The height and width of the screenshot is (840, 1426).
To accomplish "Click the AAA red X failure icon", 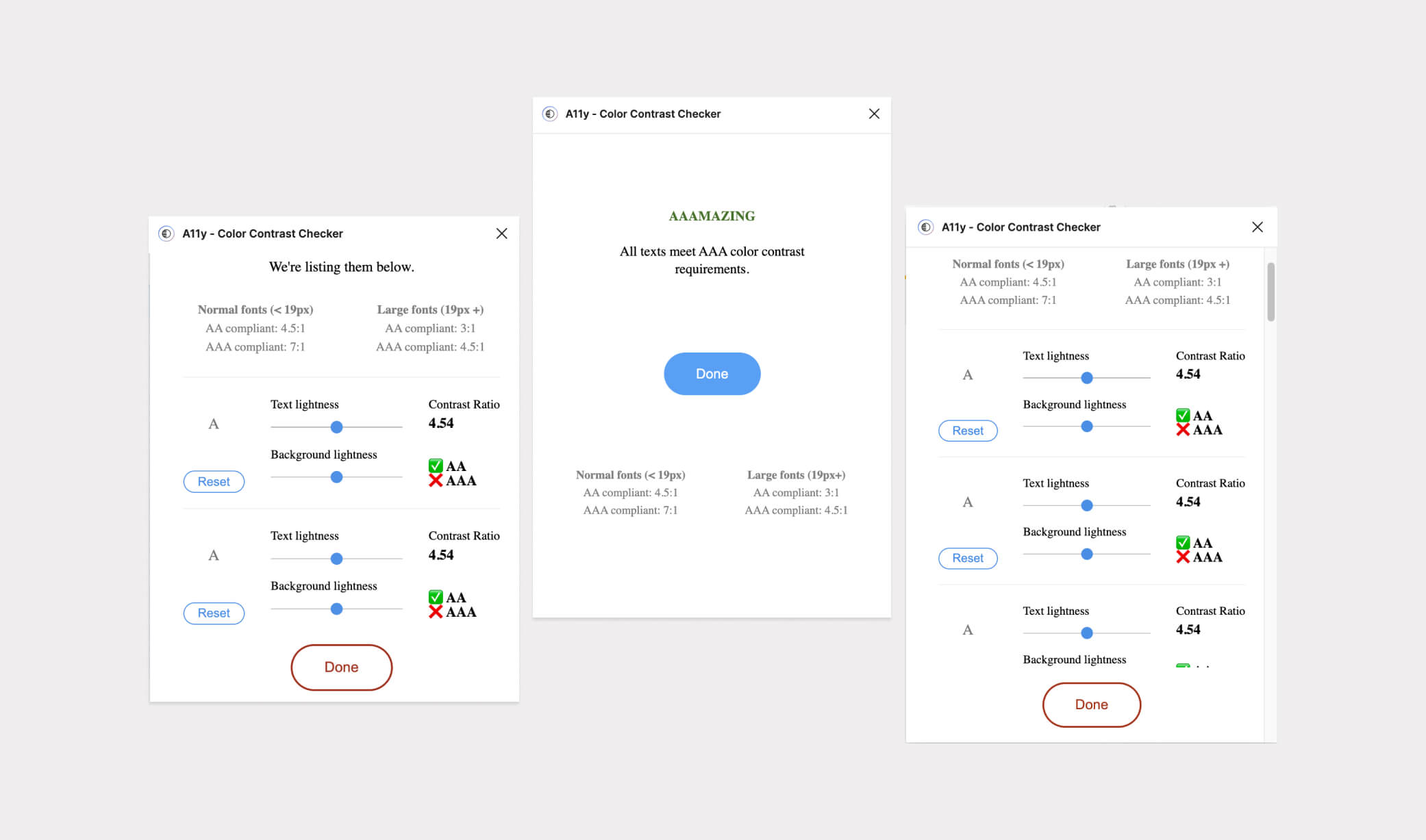I will coord(435,481).
